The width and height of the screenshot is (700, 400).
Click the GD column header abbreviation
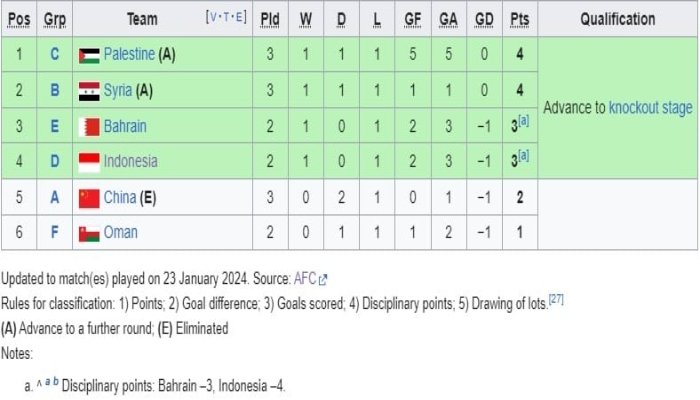484,19
